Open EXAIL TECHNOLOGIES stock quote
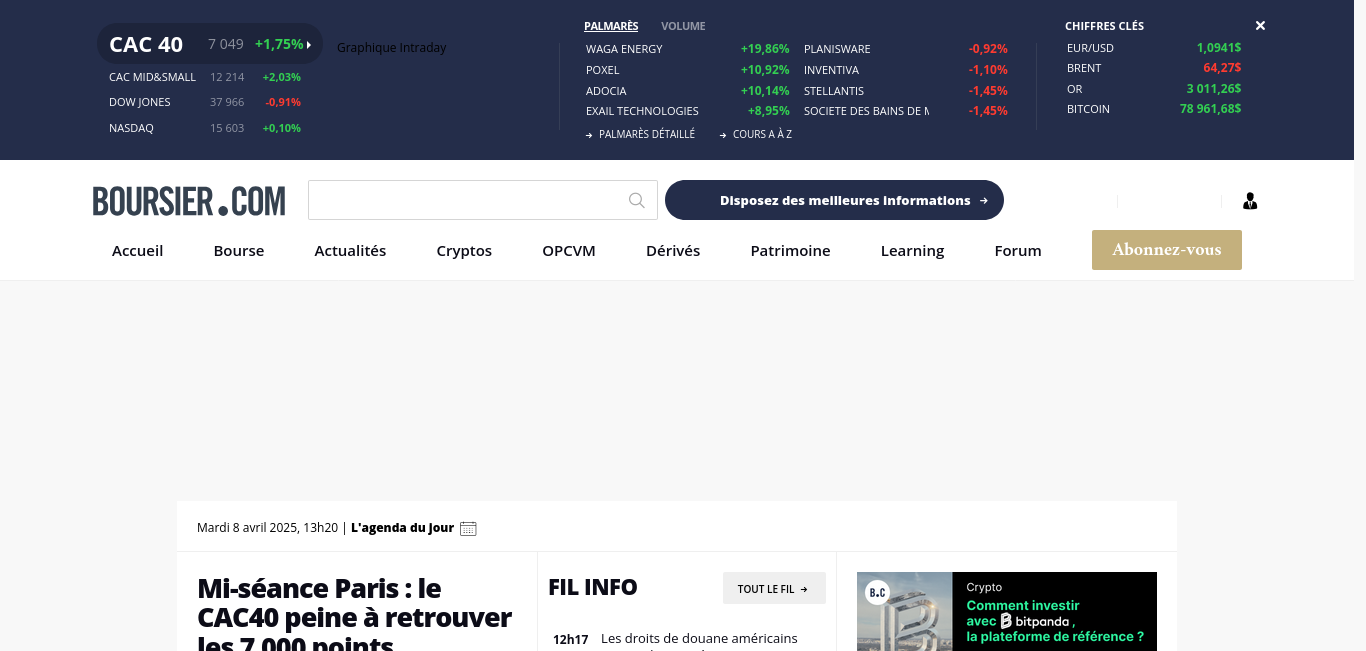1366x651 pixels. [642, 111]
